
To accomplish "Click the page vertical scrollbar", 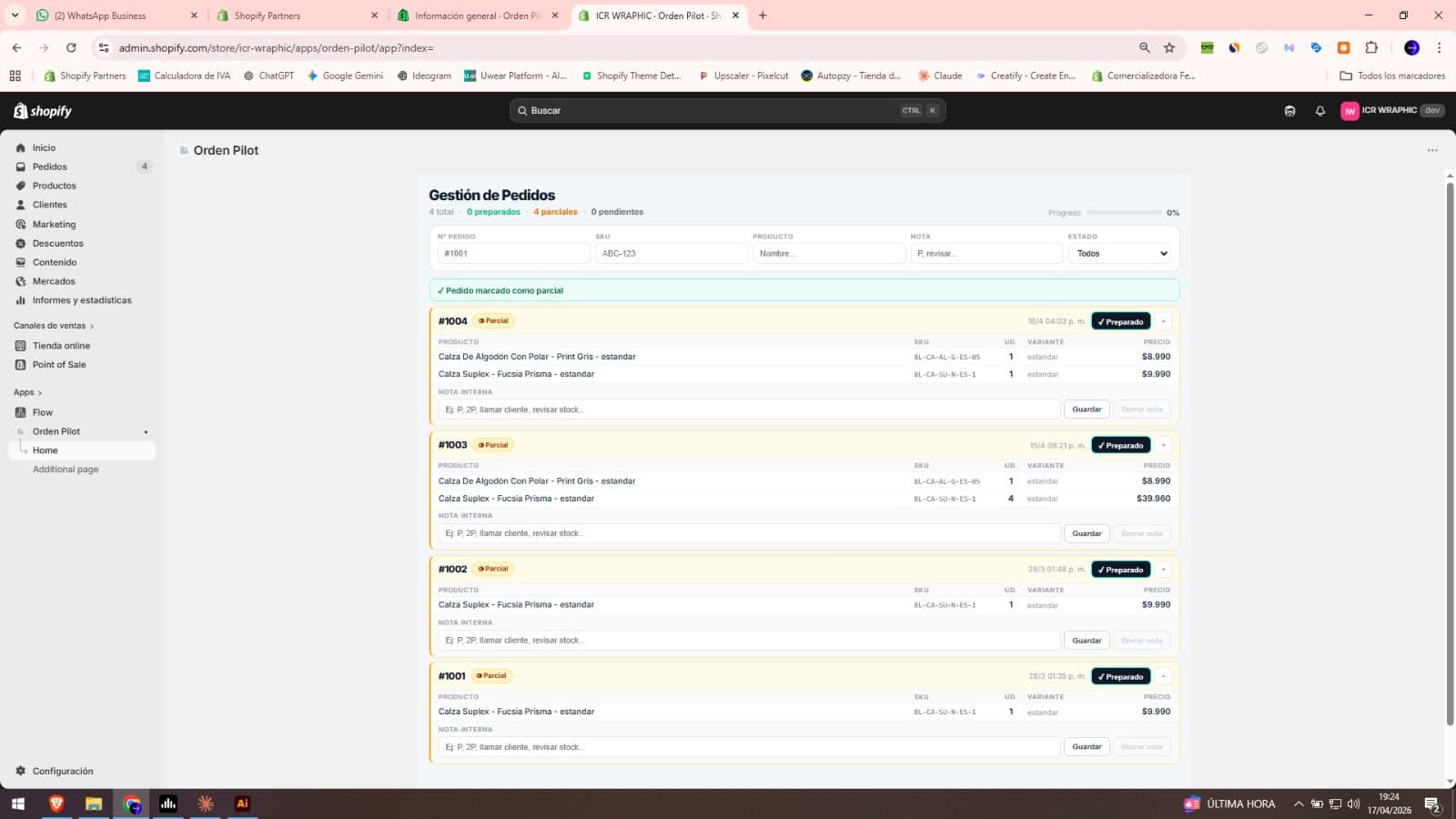I will [x=1450, y=454].
